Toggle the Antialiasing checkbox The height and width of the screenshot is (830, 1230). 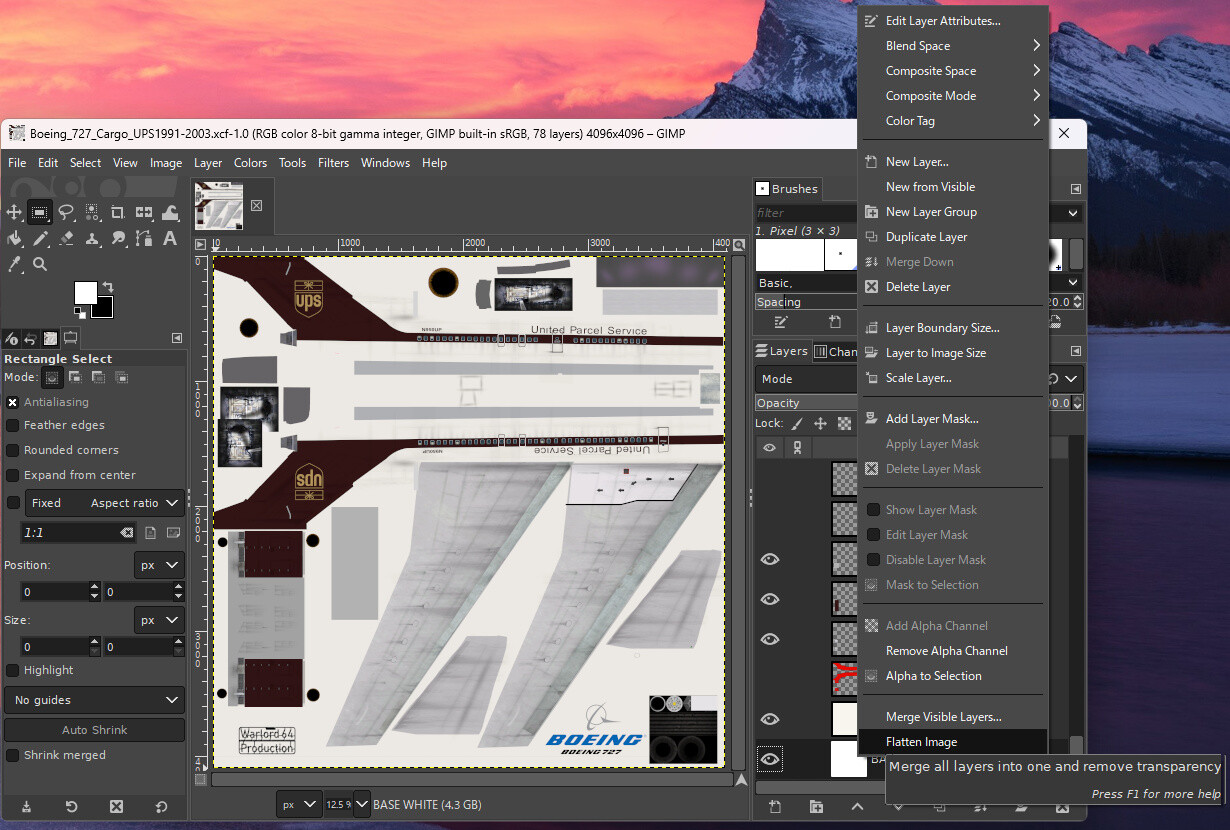[13, 402]
